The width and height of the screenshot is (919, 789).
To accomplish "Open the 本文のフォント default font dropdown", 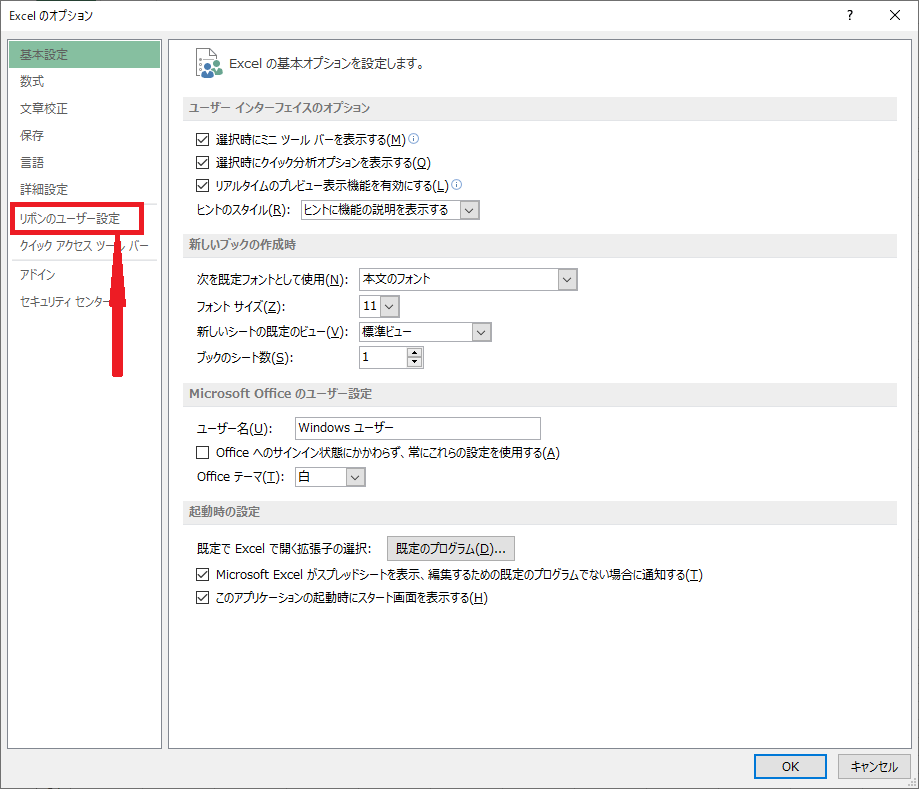I will [567, 280].
